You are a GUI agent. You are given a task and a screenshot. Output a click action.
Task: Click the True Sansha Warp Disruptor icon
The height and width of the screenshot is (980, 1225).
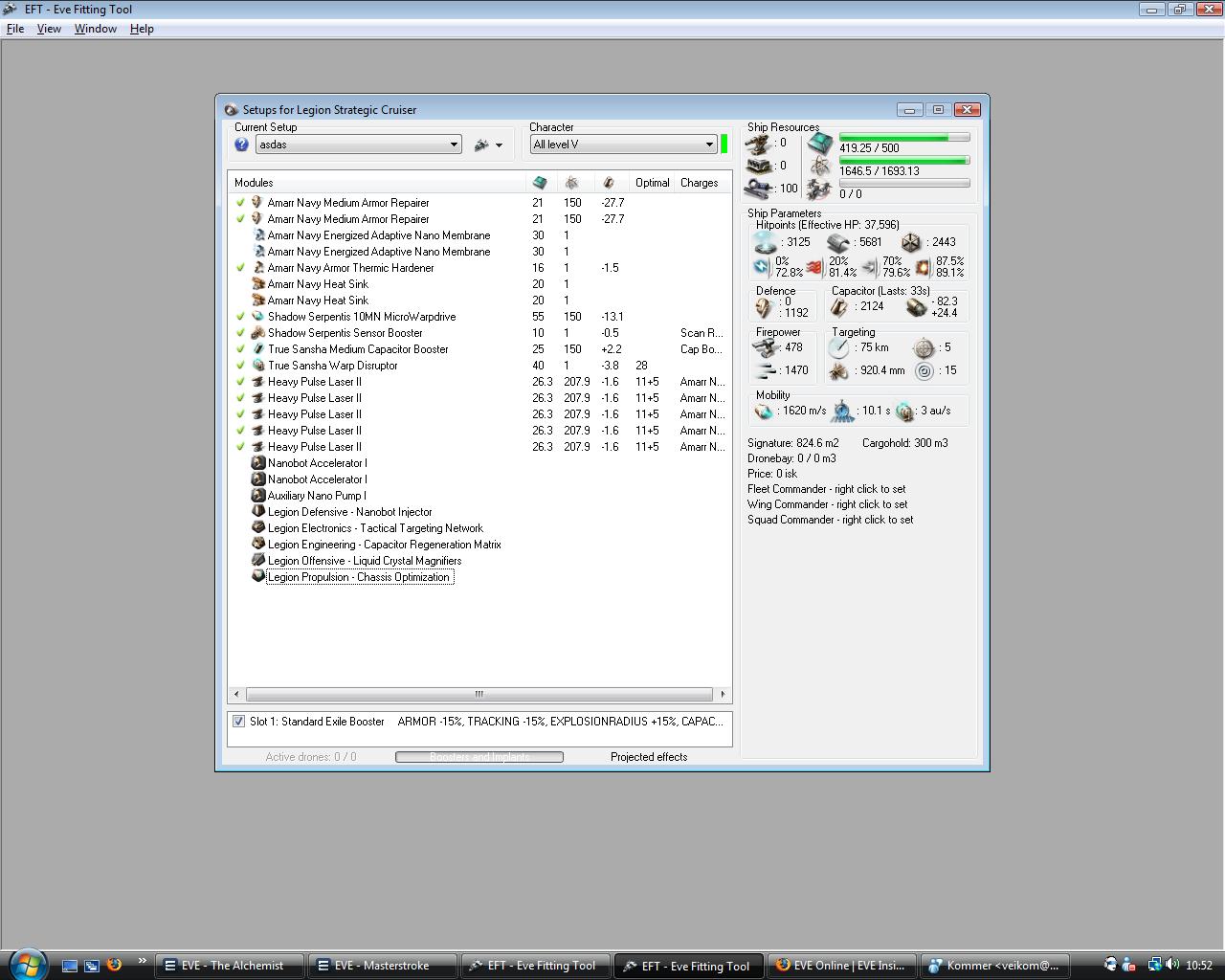pyautogui.click(x=257, y=366)
